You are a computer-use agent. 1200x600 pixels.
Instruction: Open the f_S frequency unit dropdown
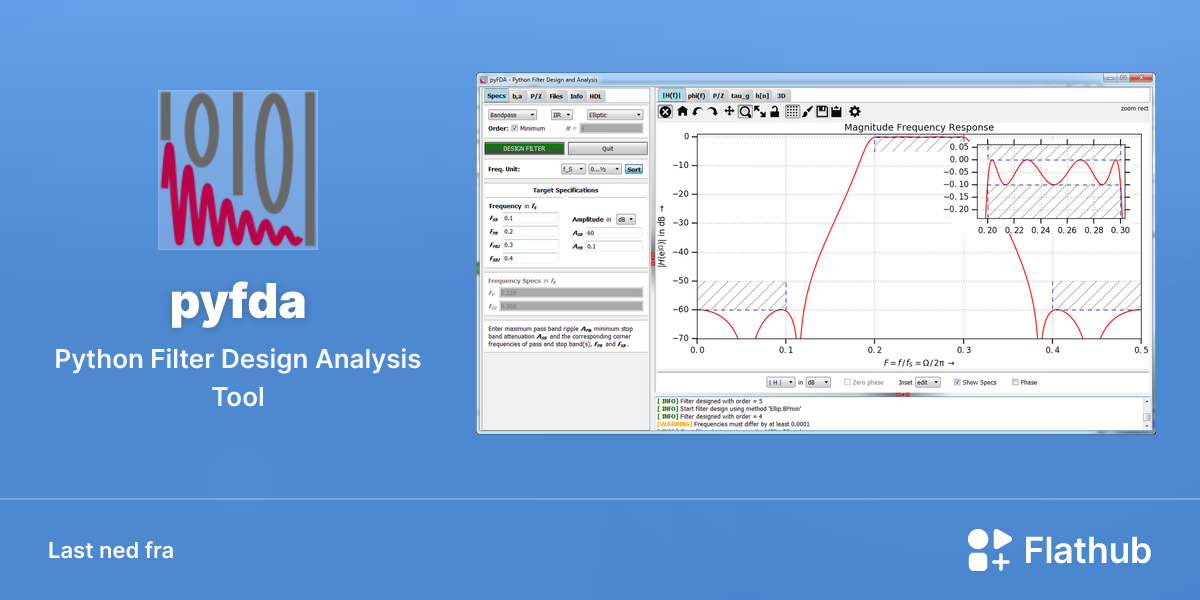click(x=573, y=170)
